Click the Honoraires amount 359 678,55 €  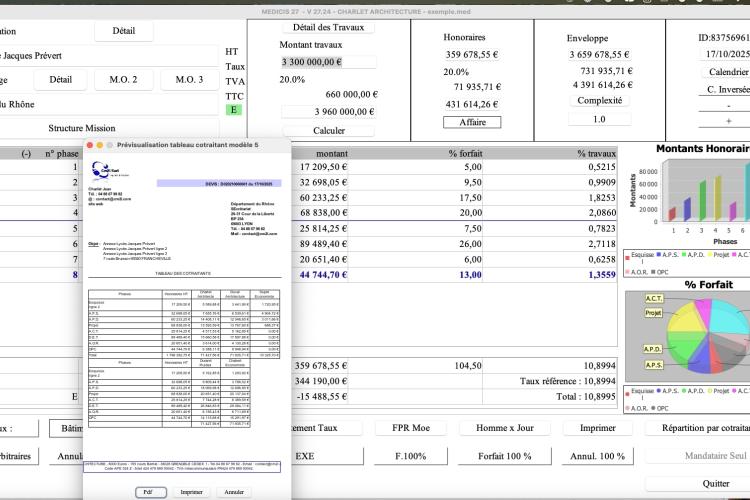(x=472, y=55)
